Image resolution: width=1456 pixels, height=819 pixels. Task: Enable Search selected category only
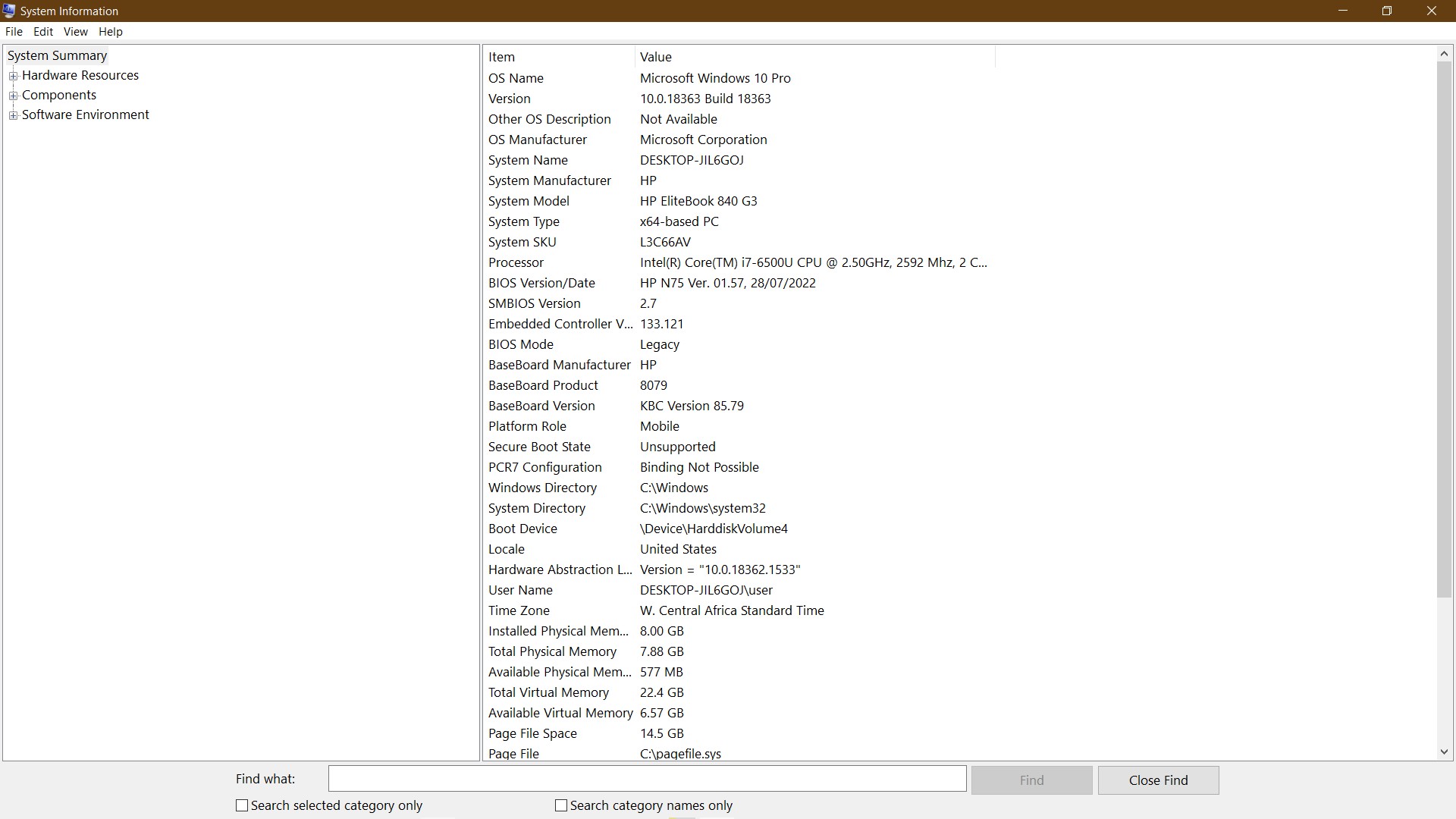(x=242, y=805)
